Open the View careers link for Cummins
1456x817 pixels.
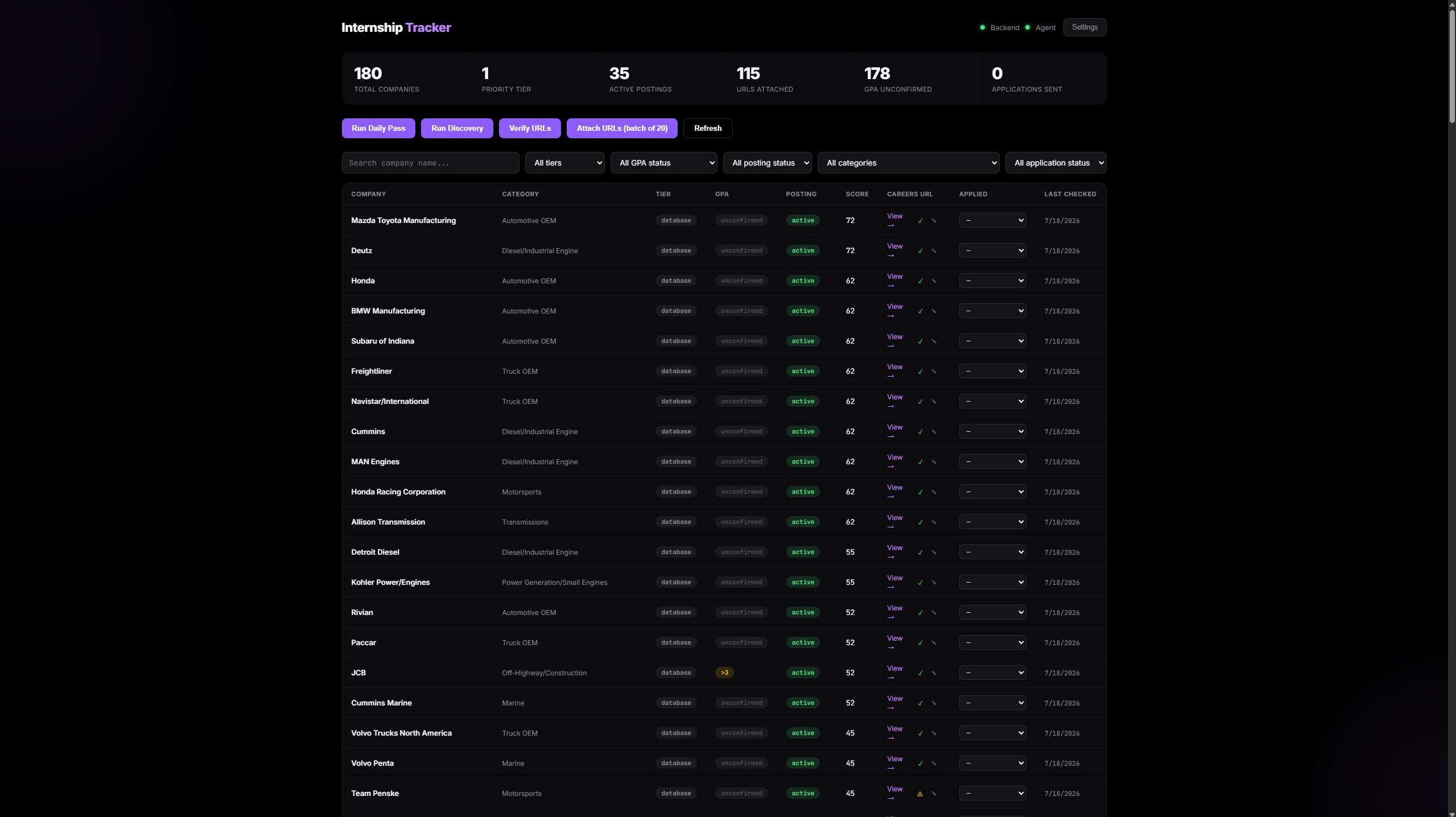tap(894, 431)
